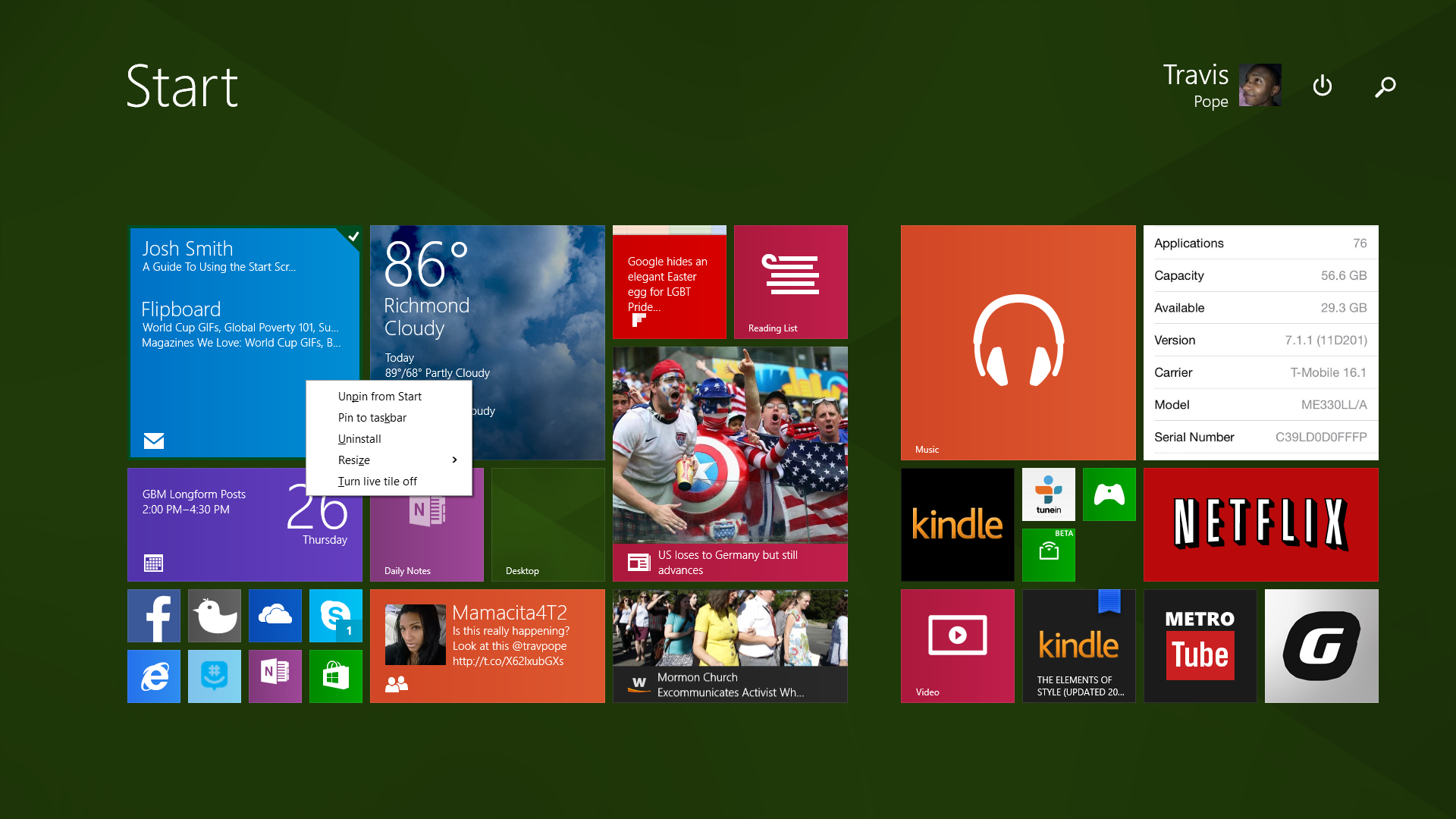Image resolution: width=1456 pixels, height=819 pixels.
Task: Open the Video tile
Action: point(958,646)
